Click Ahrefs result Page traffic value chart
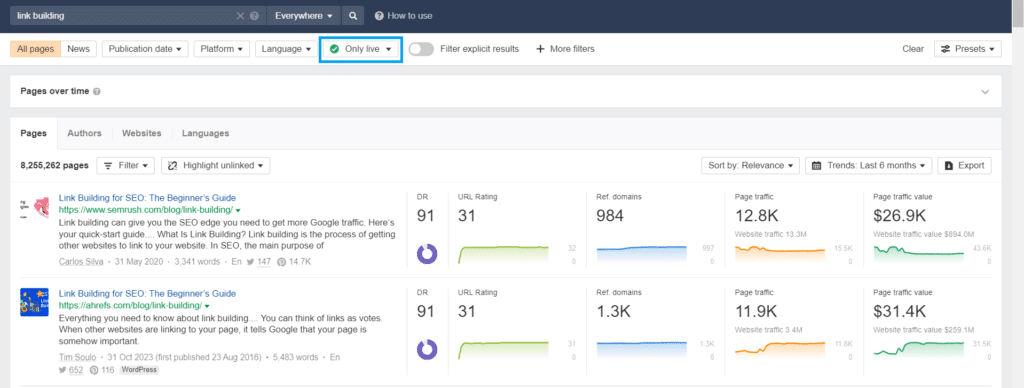This screenshot has height=388, width=1024. (x=919, y=350)
